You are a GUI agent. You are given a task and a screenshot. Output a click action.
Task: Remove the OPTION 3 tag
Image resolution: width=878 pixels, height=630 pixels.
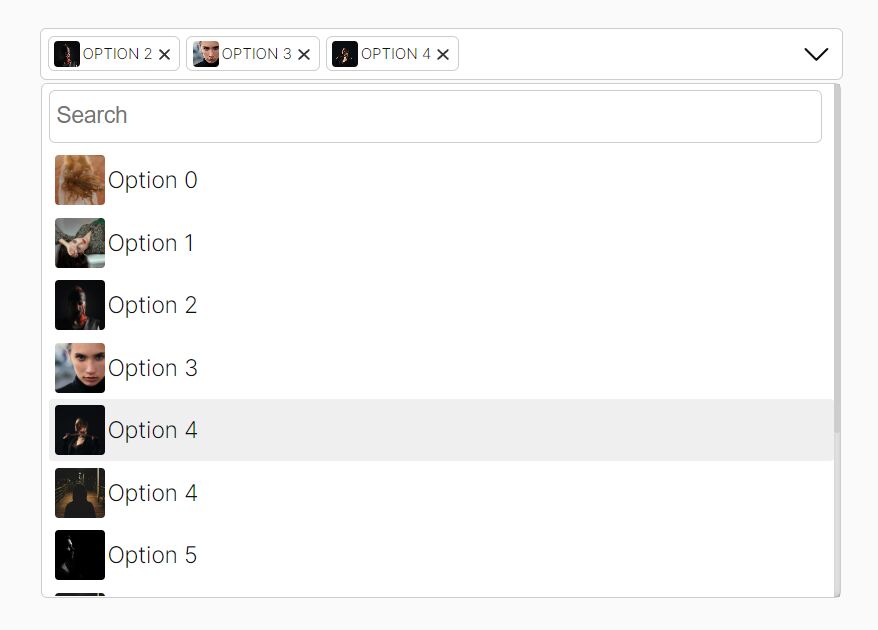tap(304, 54)
